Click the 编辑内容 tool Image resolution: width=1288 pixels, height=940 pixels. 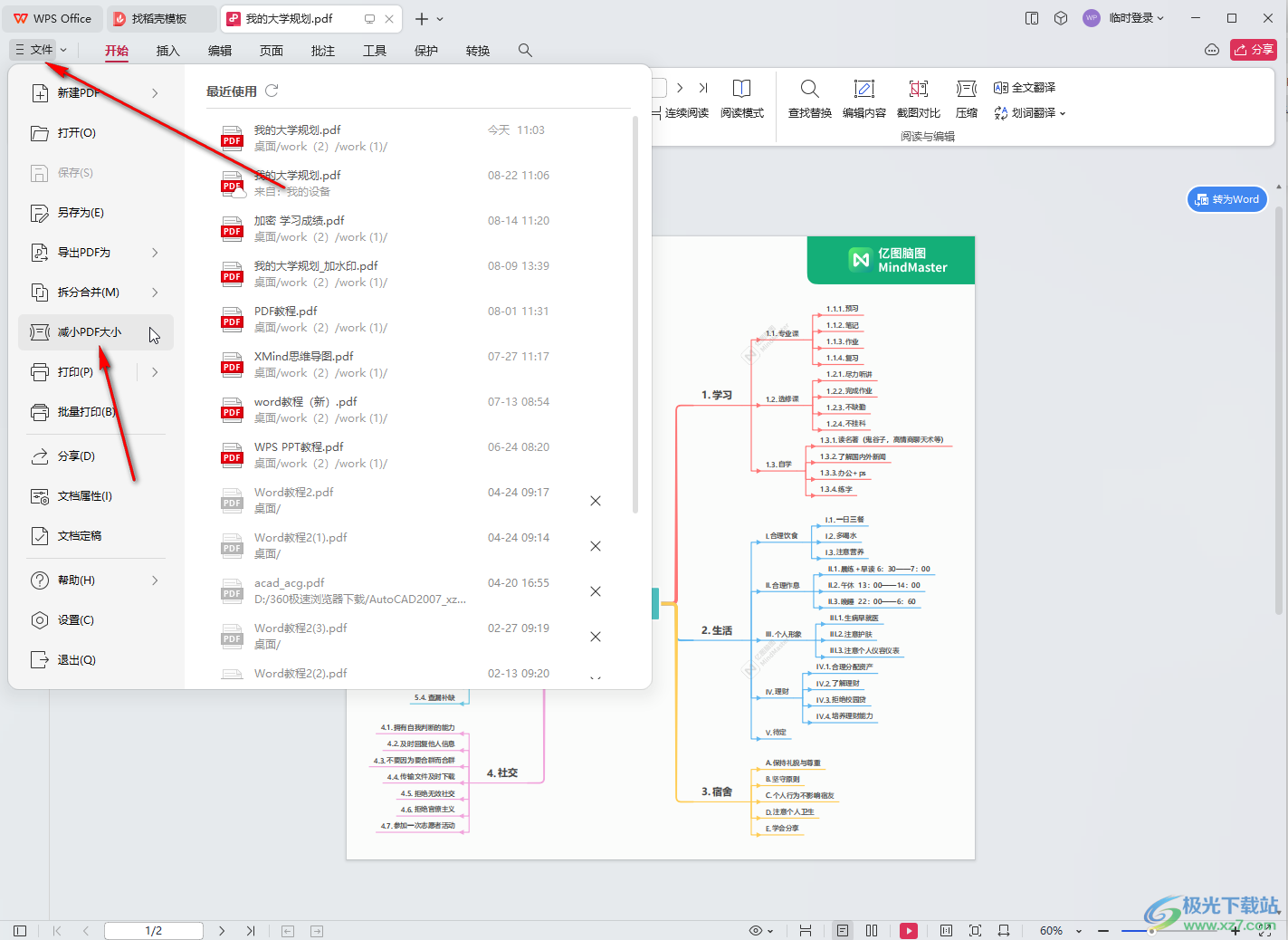[x=864, y=99]
